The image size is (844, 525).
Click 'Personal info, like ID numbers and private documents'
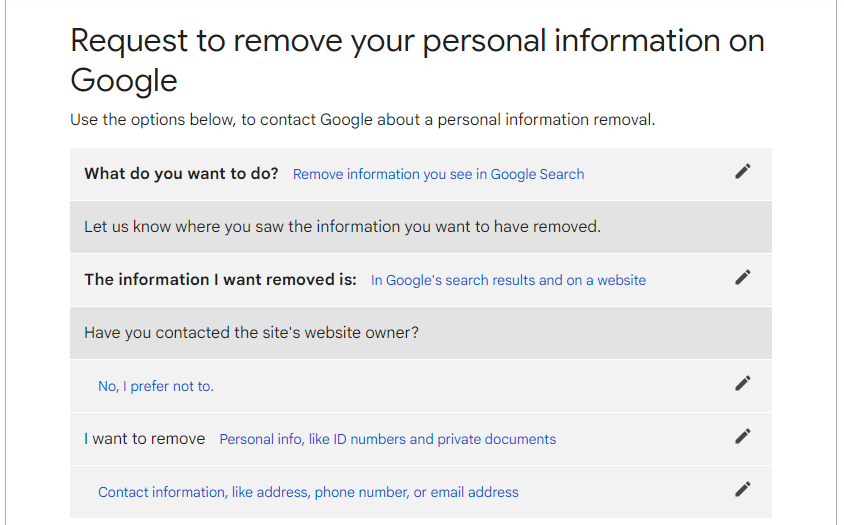click(x=388, y=439)
